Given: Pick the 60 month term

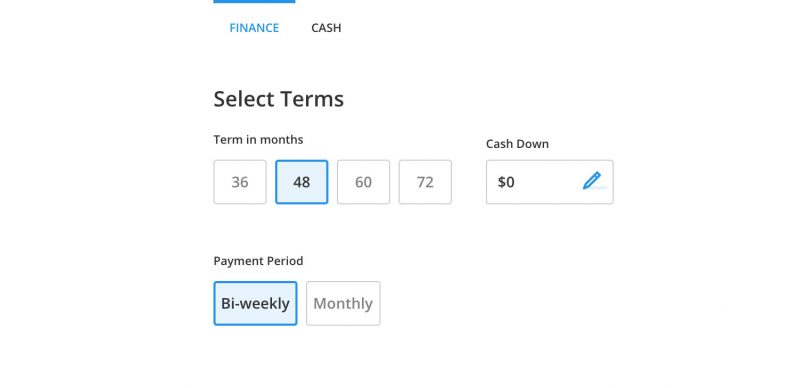Looking at the screenshot, I should (363, 182).
